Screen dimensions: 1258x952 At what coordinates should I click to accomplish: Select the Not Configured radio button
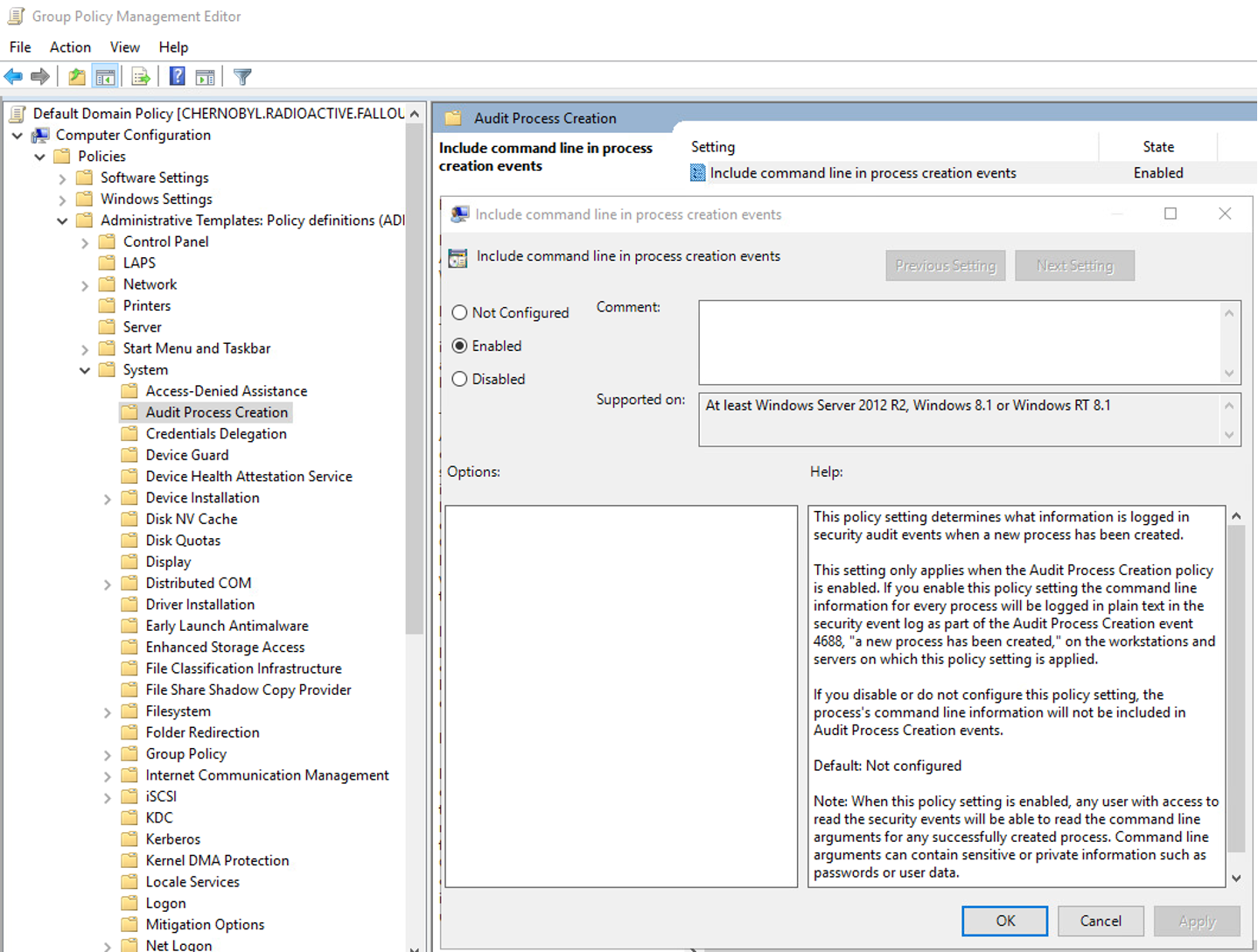tap(459, 312)
